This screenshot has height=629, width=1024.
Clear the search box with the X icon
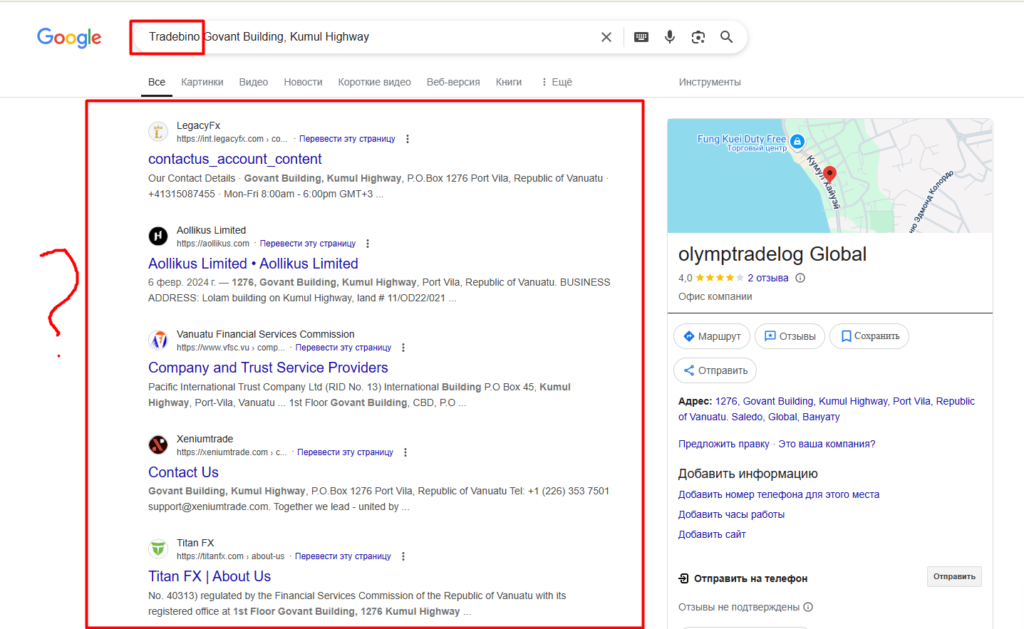pyautogui.click(x=606, y=37)
